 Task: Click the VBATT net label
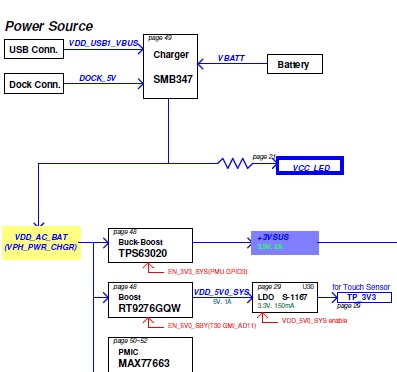pos(231,58)
